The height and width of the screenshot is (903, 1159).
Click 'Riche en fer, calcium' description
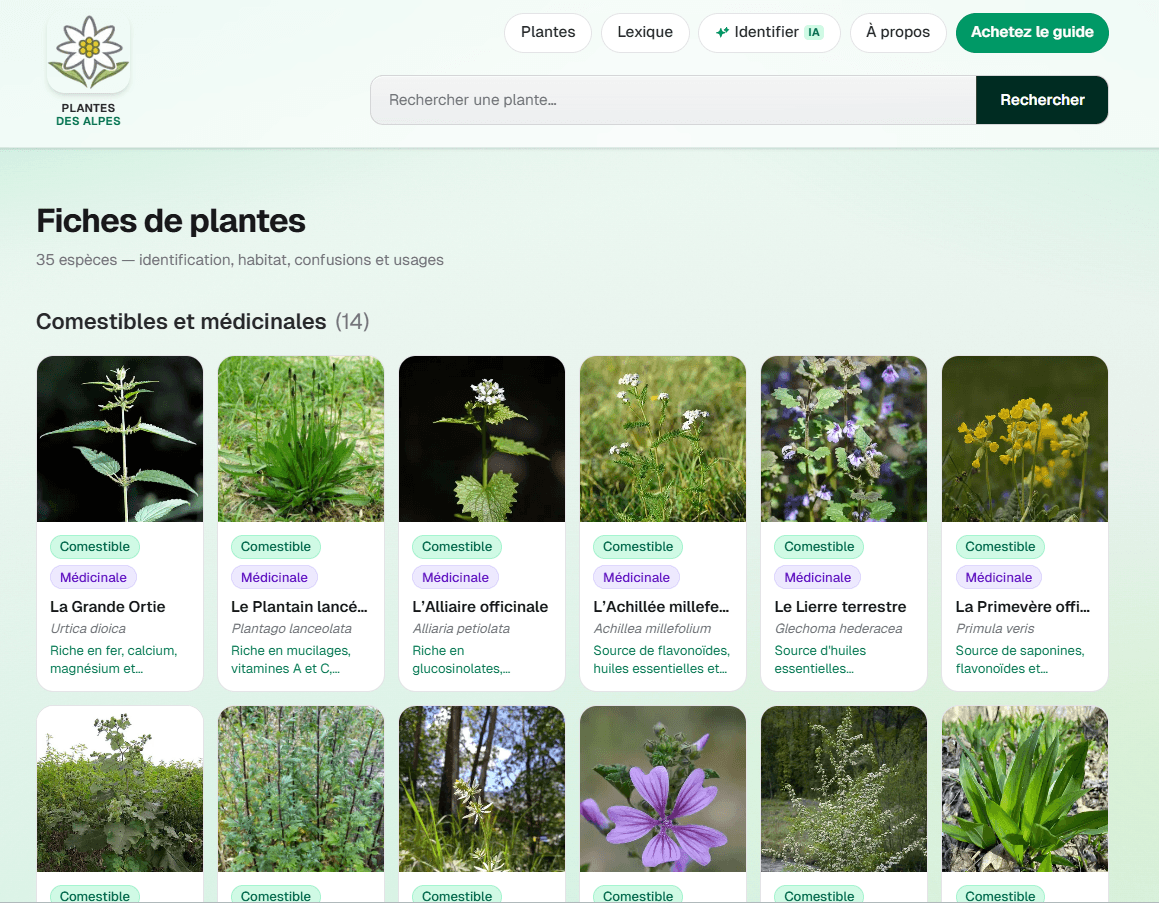pos(114,660)
